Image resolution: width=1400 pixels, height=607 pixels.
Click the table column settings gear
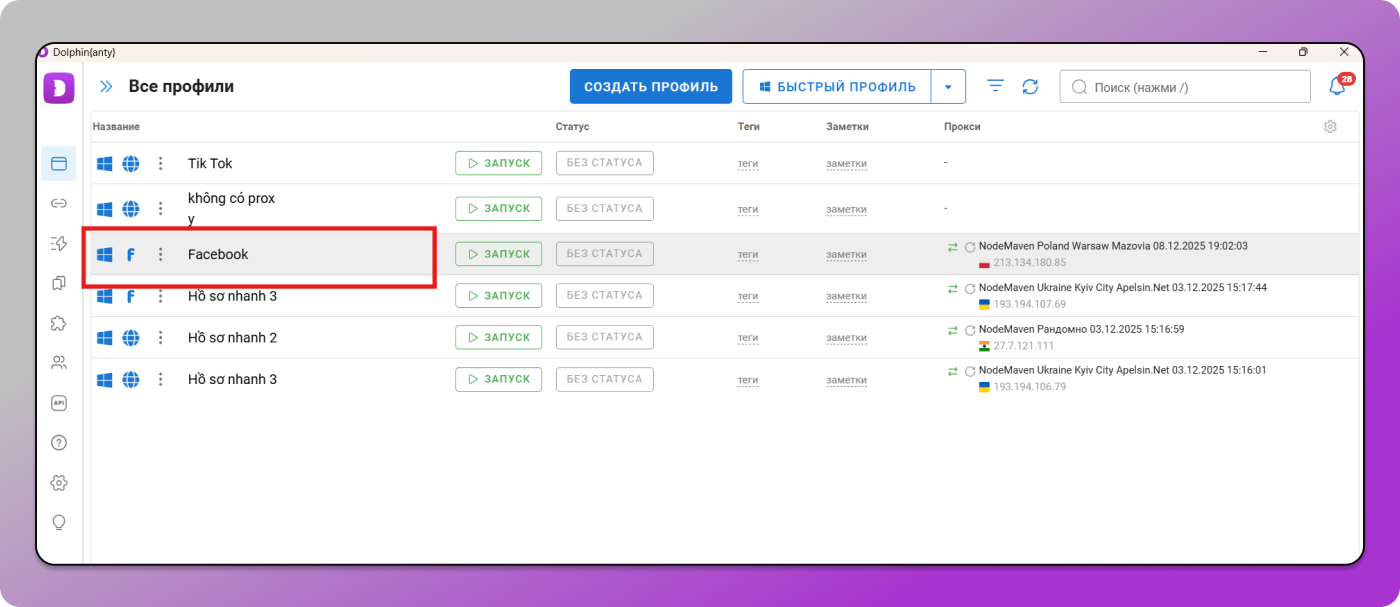[x=1330, y=127]
